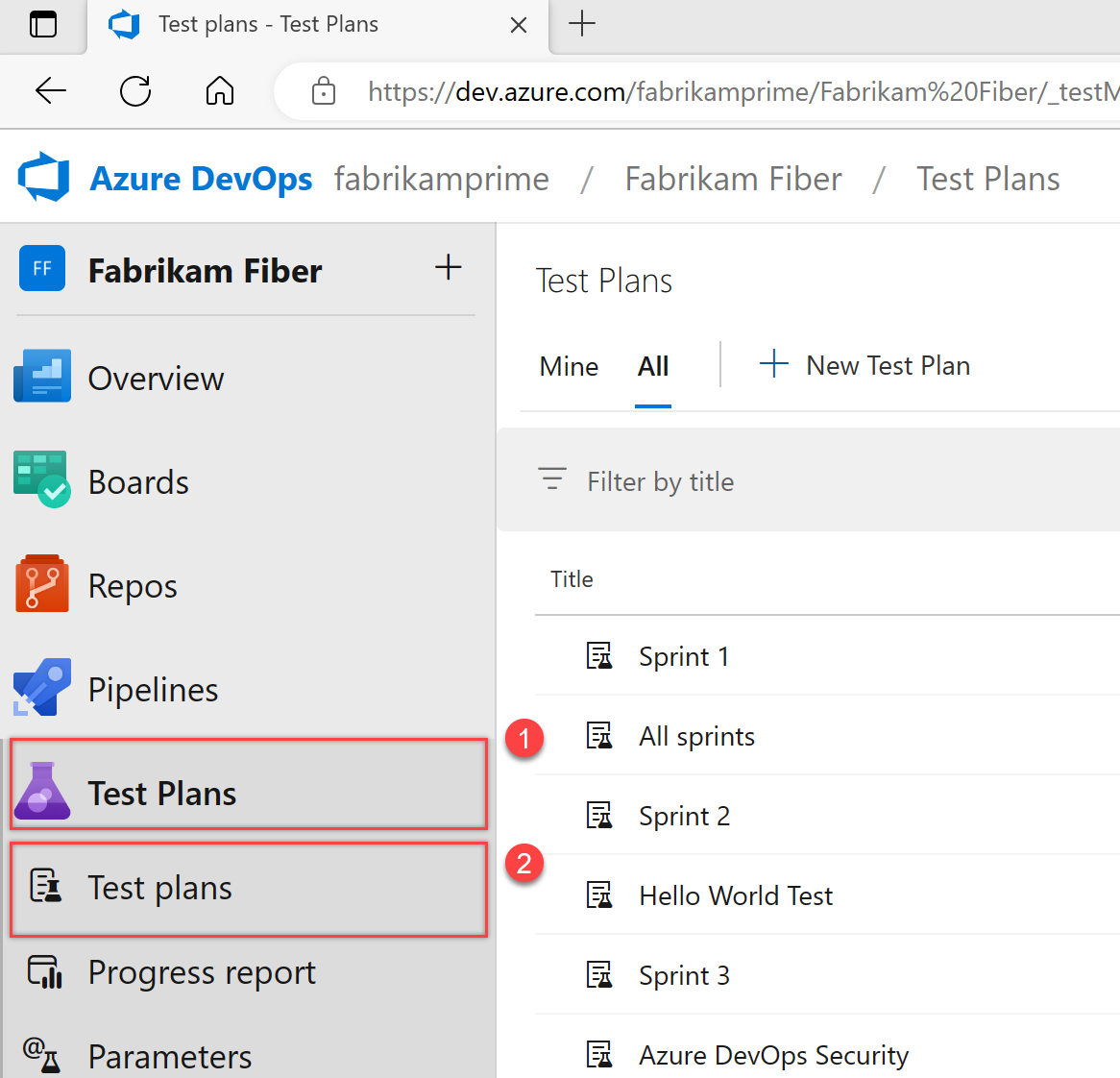This screenshot has width=1120, height=1078.
Task: Open the Overview section icon
Action: (x=40, y=375)
